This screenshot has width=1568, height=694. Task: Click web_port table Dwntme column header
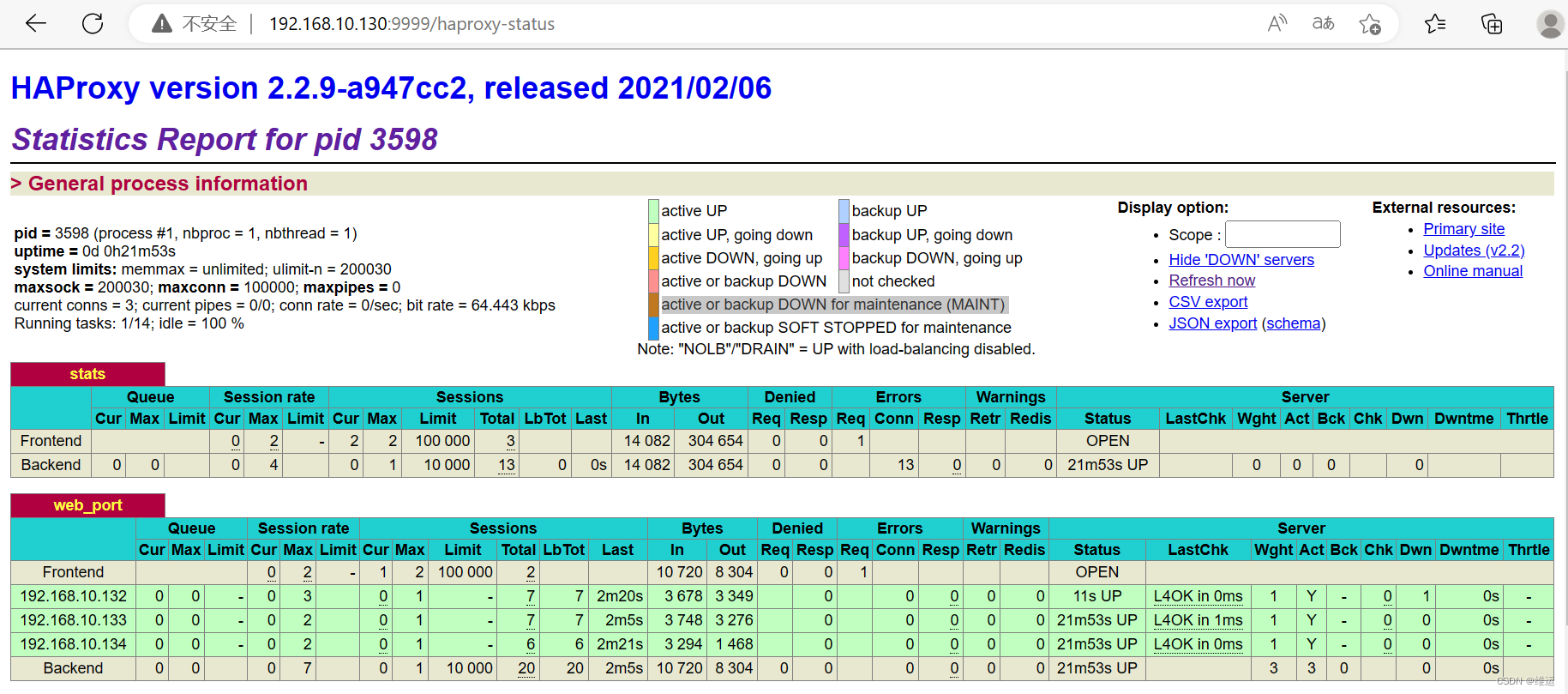click(1469, 550)
